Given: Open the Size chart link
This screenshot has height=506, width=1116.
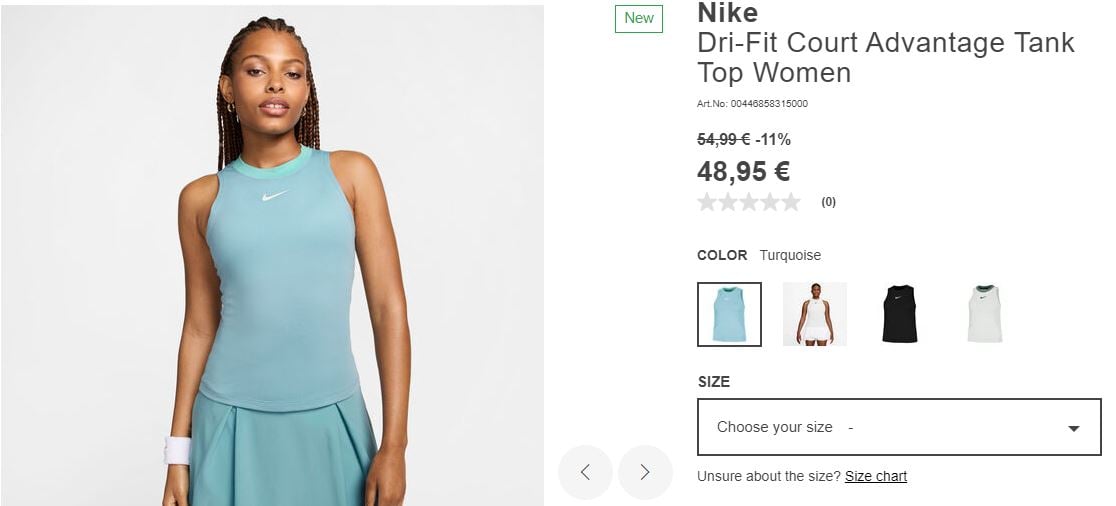Looking at the screenshot, I should (876, 476).
